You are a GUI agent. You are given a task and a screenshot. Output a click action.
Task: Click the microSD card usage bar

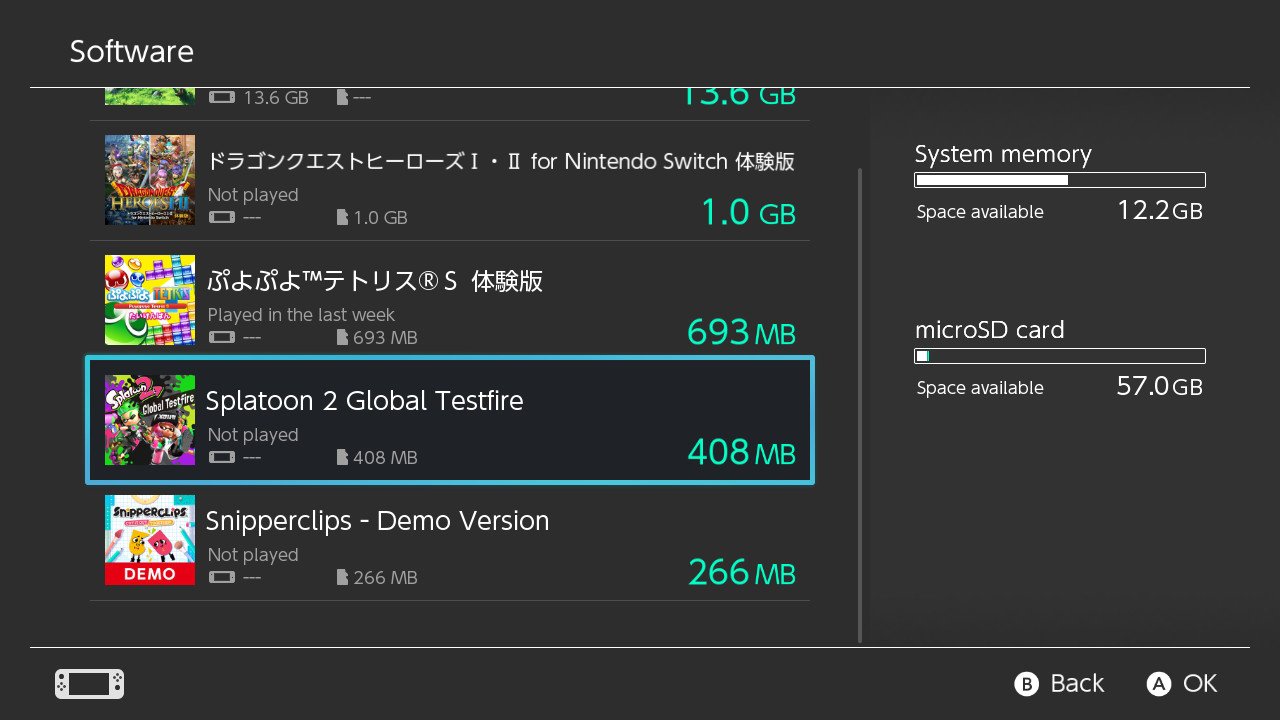click(x=1060, y=356)
